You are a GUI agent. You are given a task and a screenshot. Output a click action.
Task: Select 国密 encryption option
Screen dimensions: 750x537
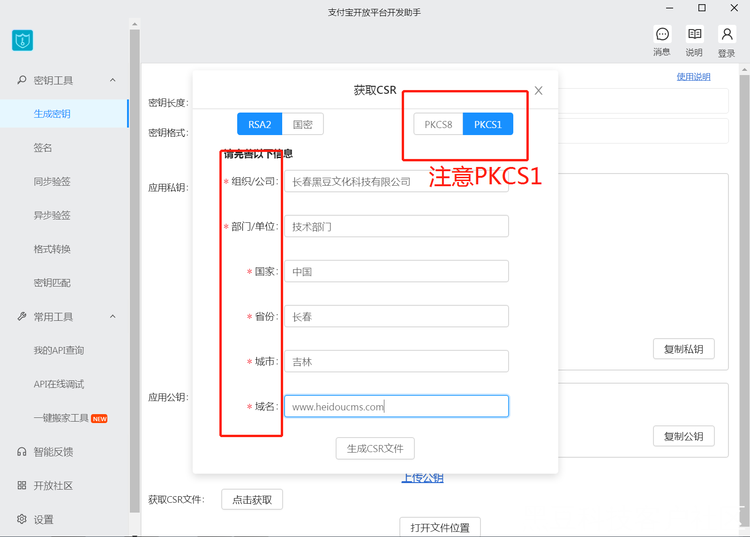click(x=302, y=124)
